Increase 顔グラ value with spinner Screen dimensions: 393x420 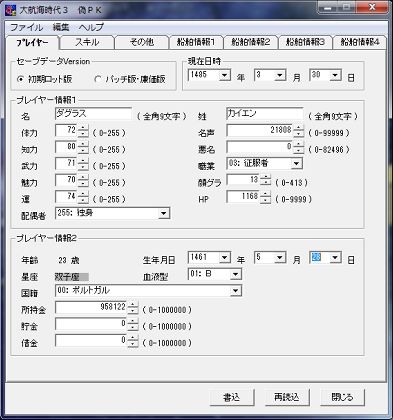[265, 177]
